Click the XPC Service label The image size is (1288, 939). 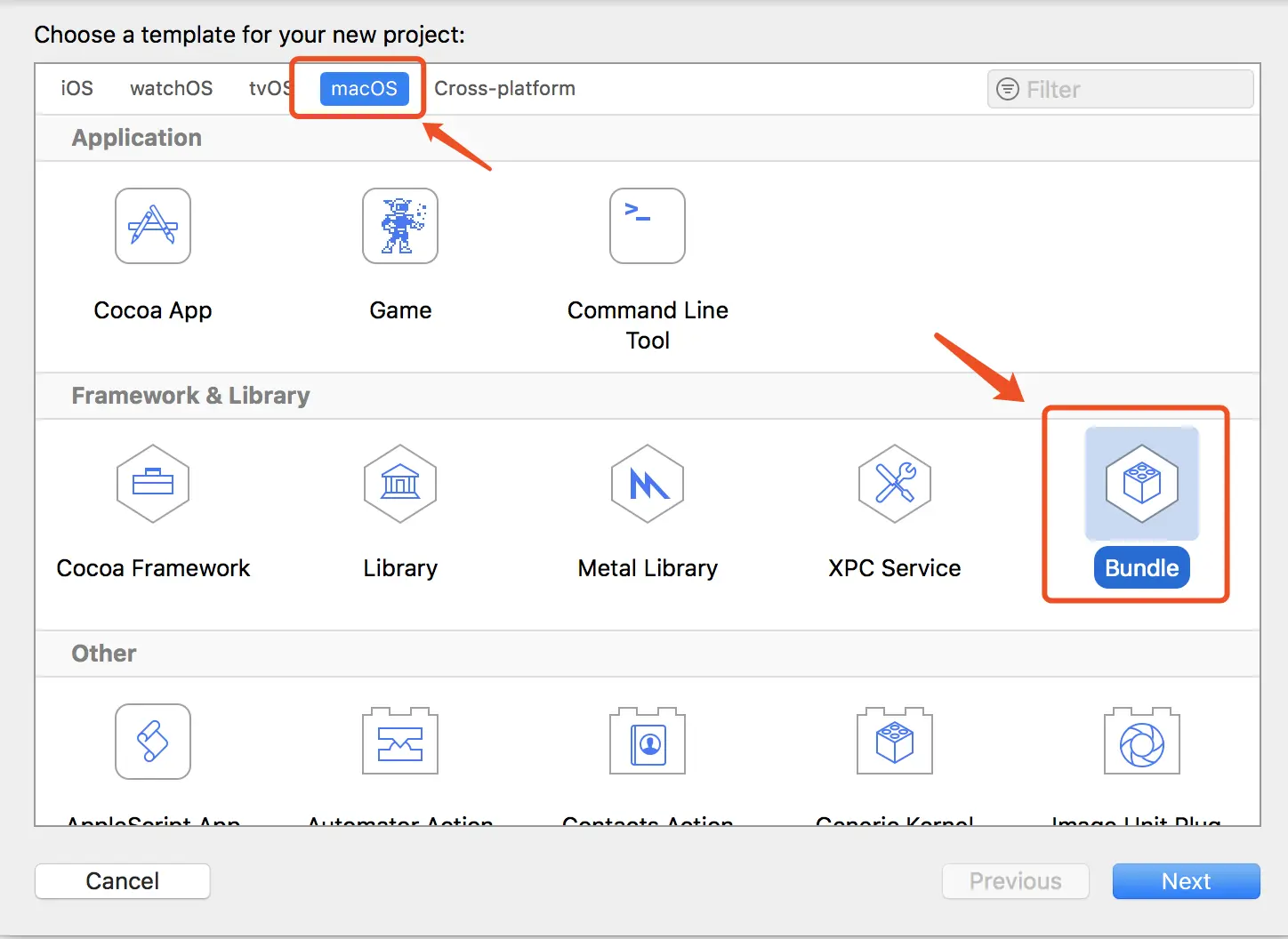click(x=895, y=568)
